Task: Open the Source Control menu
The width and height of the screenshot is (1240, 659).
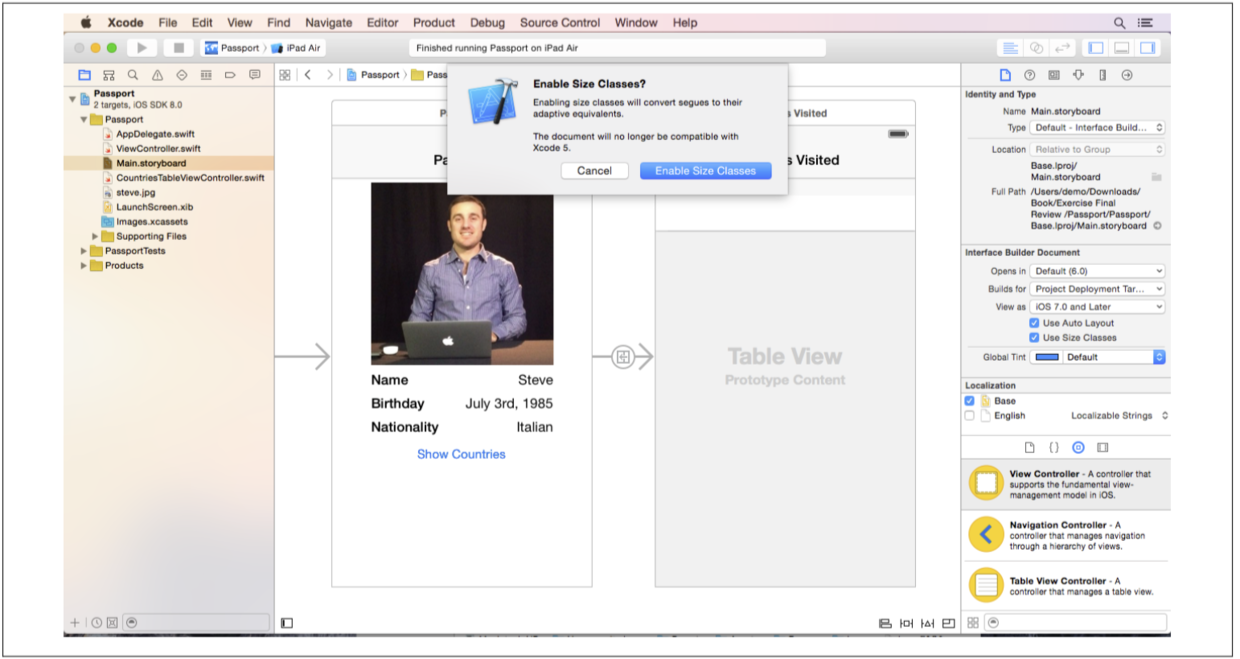Action: (560, 22)
